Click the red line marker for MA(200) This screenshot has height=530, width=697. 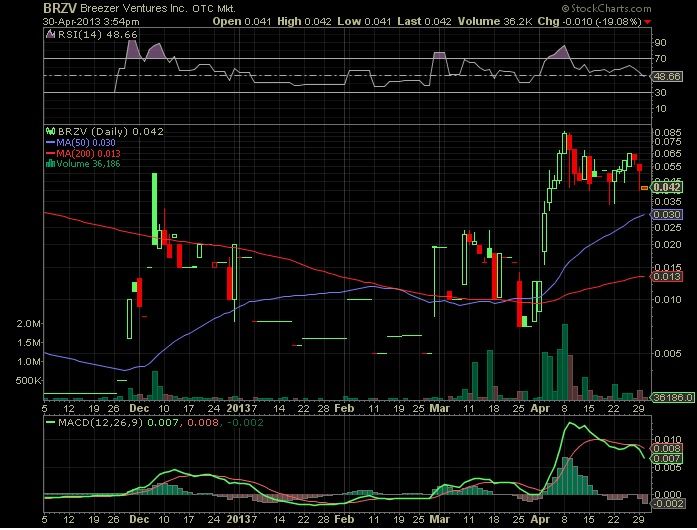point(51,153)
